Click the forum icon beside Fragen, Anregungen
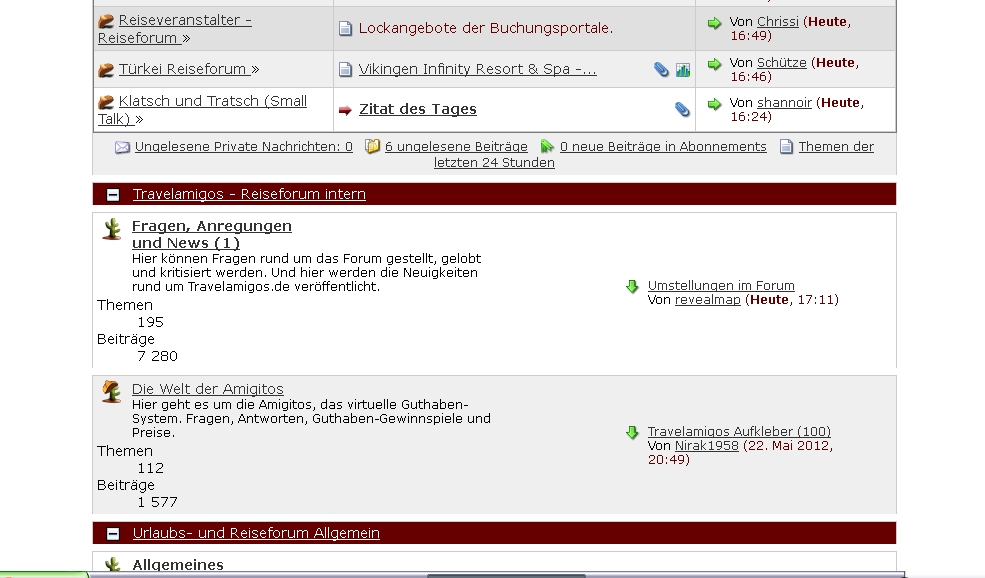Screen dimensions: 985x578 112,229
